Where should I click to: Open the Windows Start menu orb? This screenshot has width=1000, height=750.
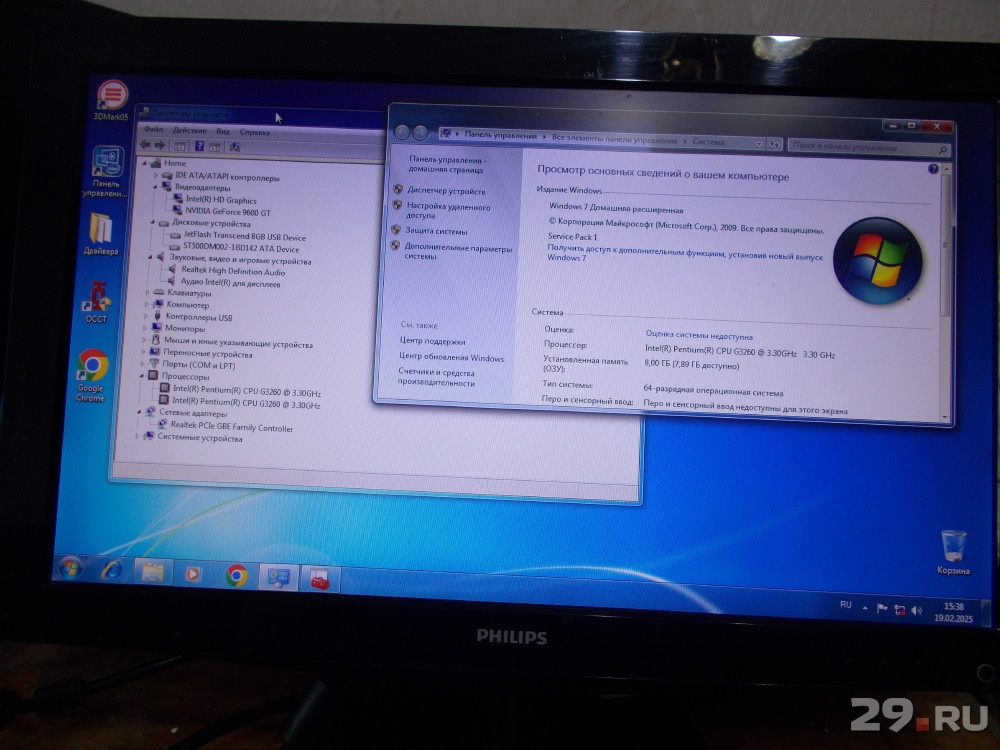pos(70,568)
